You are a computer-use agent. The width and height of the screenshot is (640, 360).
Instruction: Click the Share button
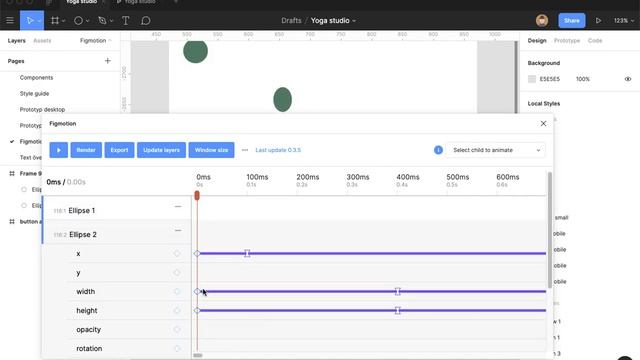(x=571, y=20)
